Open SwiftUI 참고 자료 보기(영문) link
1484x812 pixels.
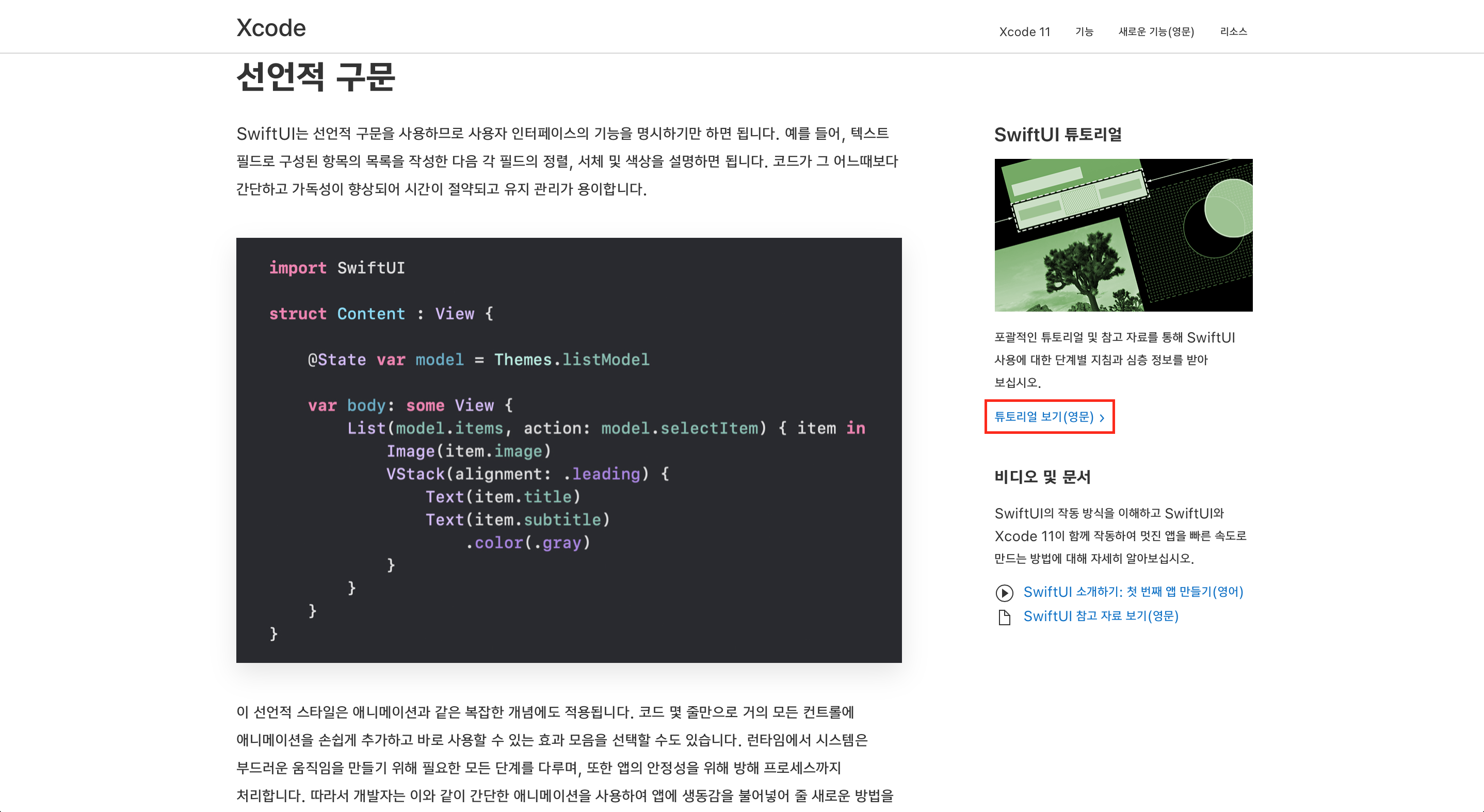click(x=1100, y=616)
